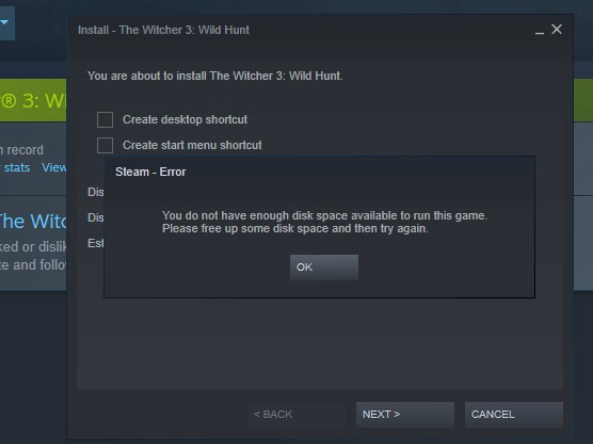The image size is (593, 444).
Task: Click the 'You are about to install' text
Action: 215,76
